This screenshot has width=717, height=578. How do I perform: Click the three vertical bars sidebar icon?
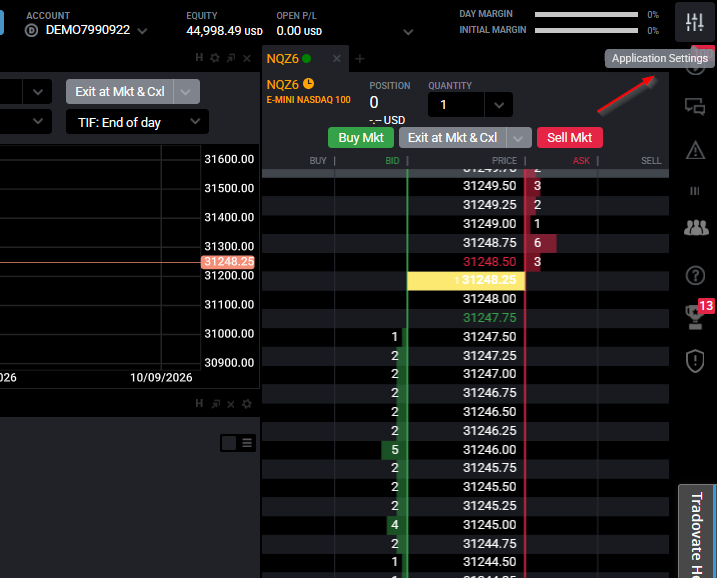click(695, 191)
